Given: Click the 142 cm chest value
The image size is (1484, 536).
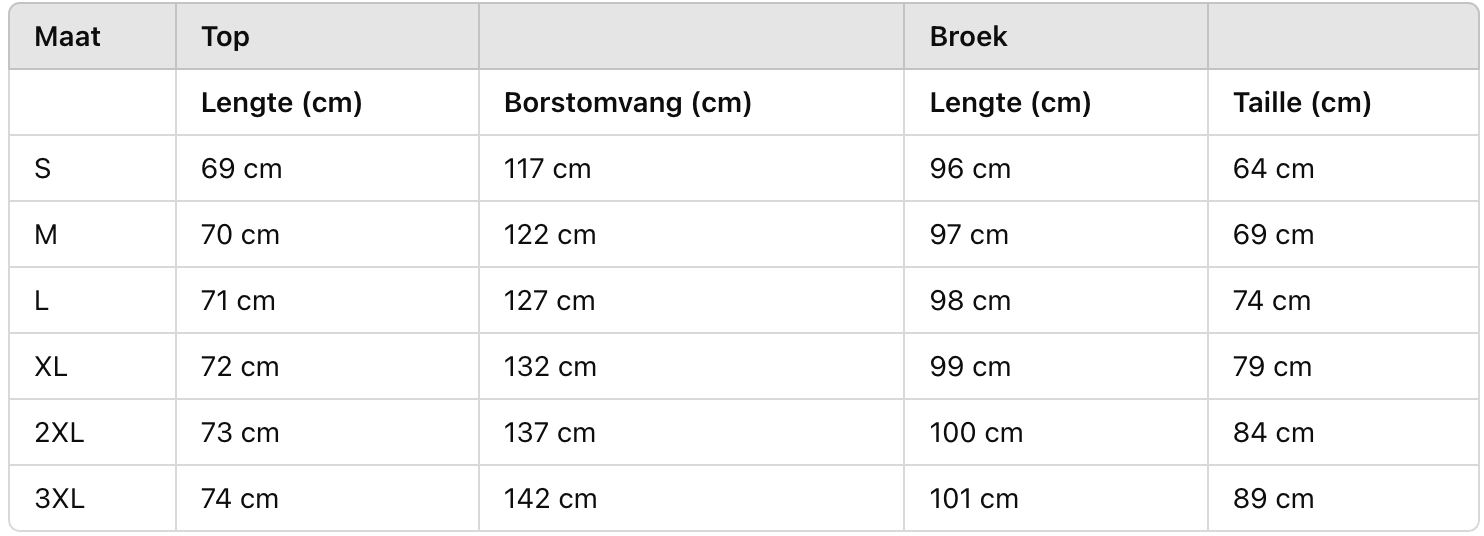Looking at the screenshot, I should 550,499.
